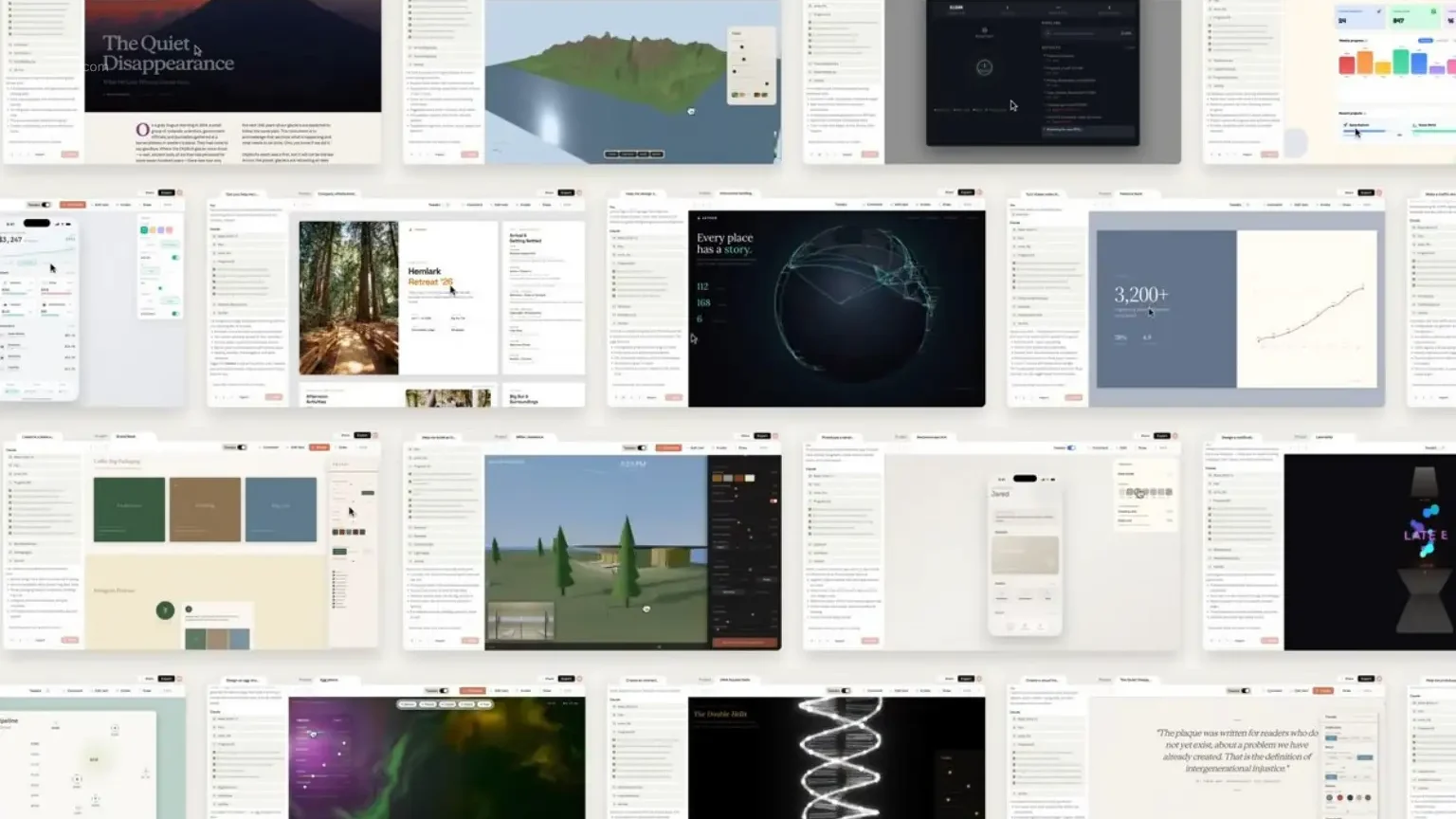Click the green circular logo in the coffee packaging design

[x=165, y=610]
